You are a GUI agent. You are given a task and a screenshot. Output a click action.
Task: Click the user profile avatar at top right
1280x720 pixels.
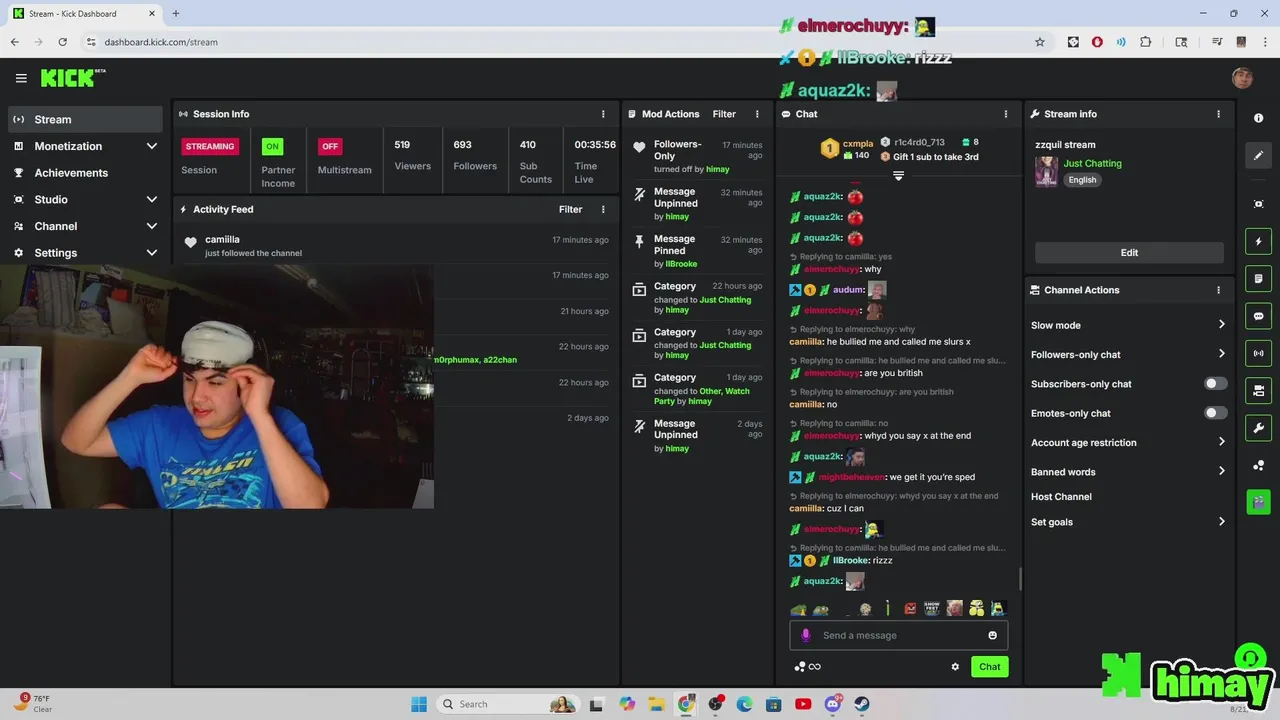pyautogui.click(x=1242, y=78)
